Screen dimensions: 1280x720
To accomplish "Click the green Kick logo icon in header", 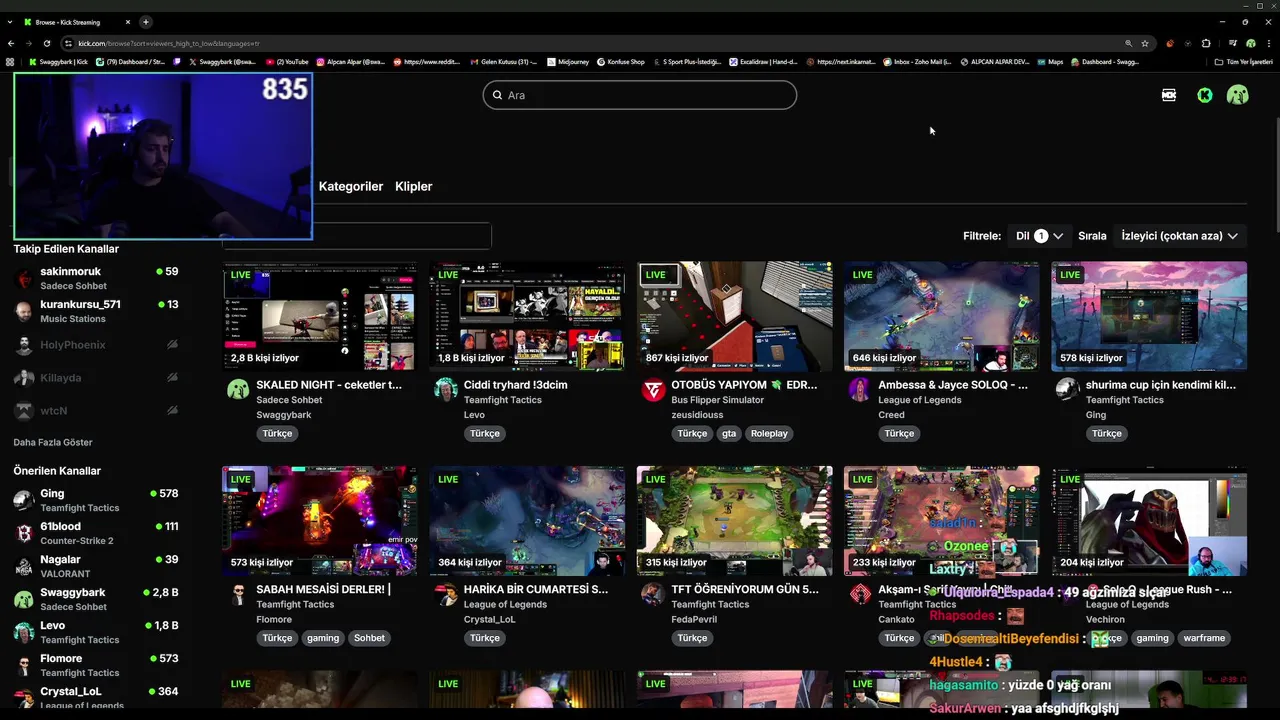I will click(1205, 95).
